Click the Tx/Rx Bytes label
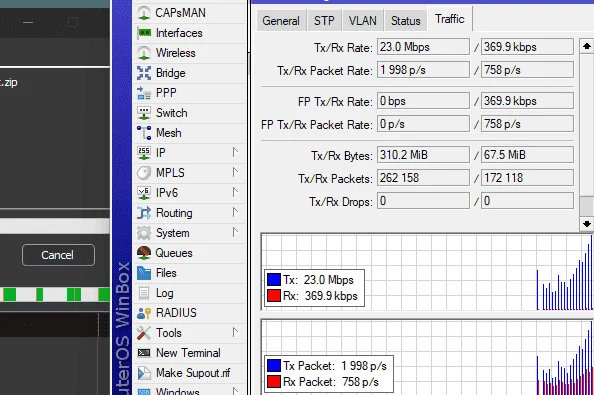The height and width of the screenshot is (395, 594). click(x=342, y=156)
